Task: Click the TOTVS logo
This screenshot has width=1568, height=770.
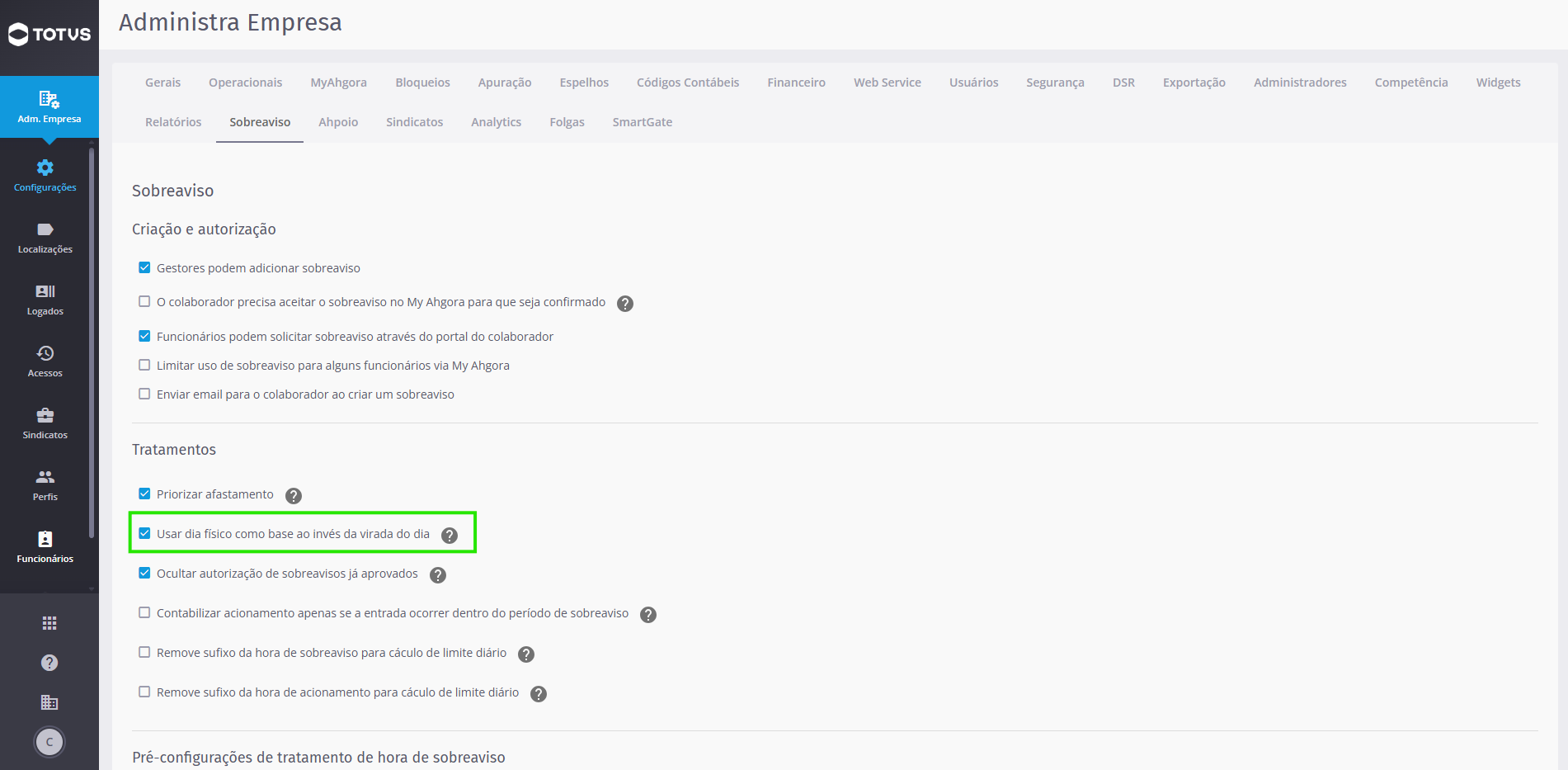Action: [x=49, y=34]
